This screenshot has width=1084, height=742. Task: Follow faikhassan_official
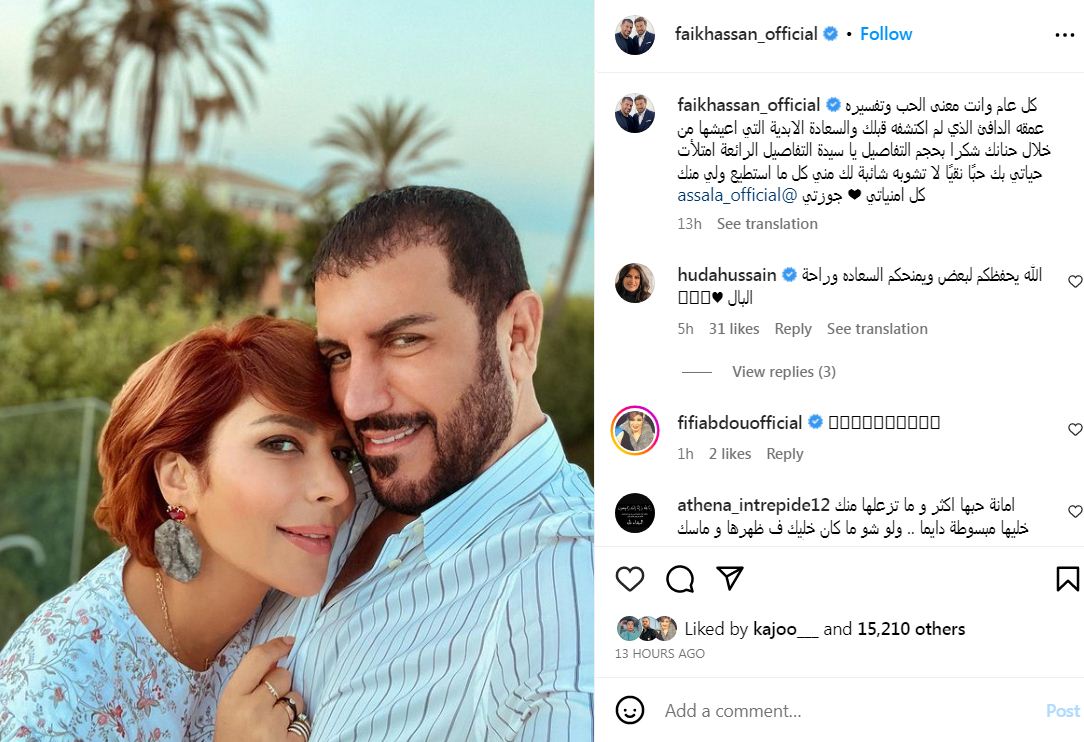coord(886,34)
